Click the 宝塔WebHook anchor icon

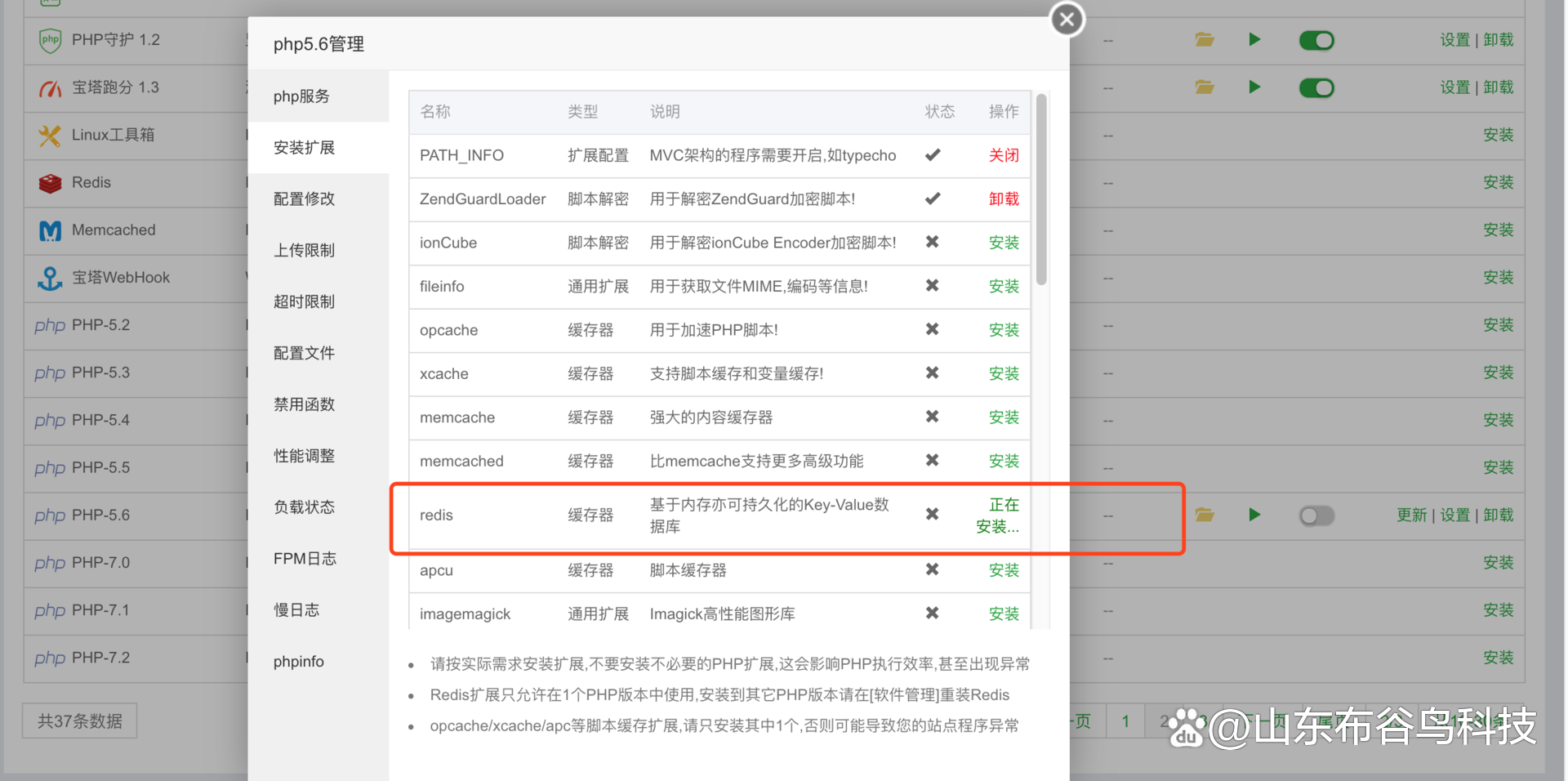51,278
